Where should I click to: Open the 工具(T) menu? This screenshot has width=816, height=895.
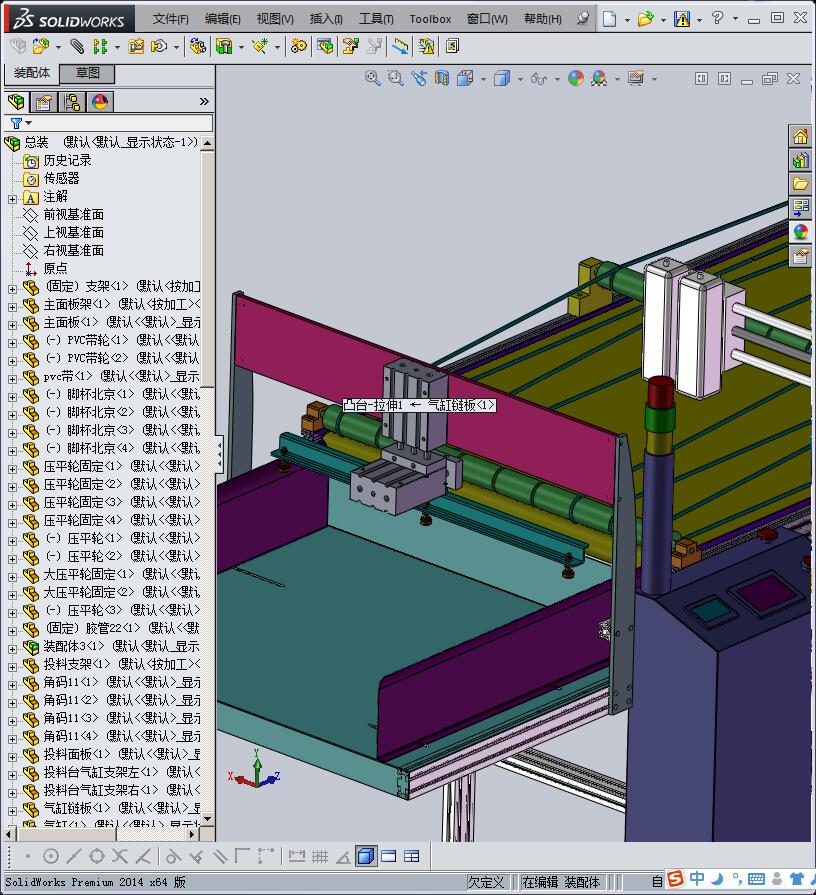click(x=376, y=19)
